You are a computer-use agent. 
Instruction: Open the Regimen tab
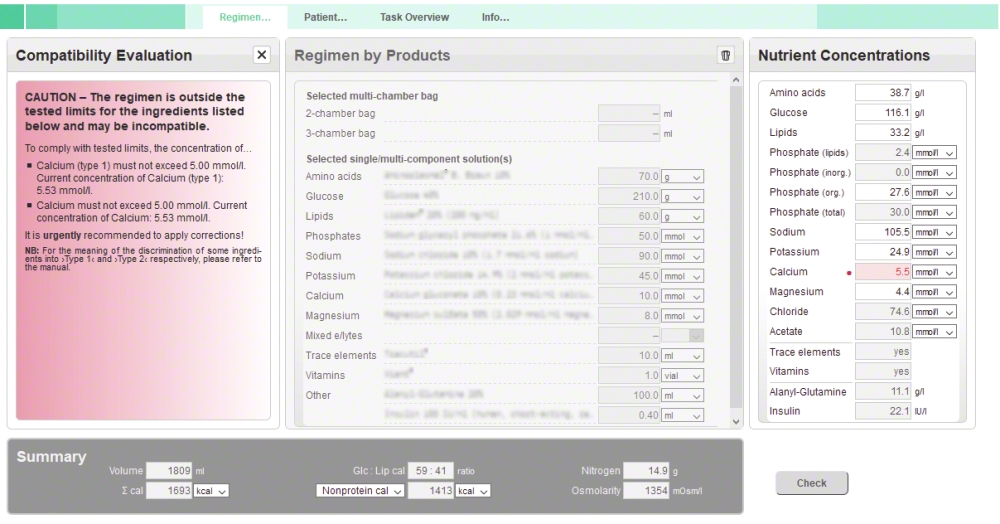[245, 17]
